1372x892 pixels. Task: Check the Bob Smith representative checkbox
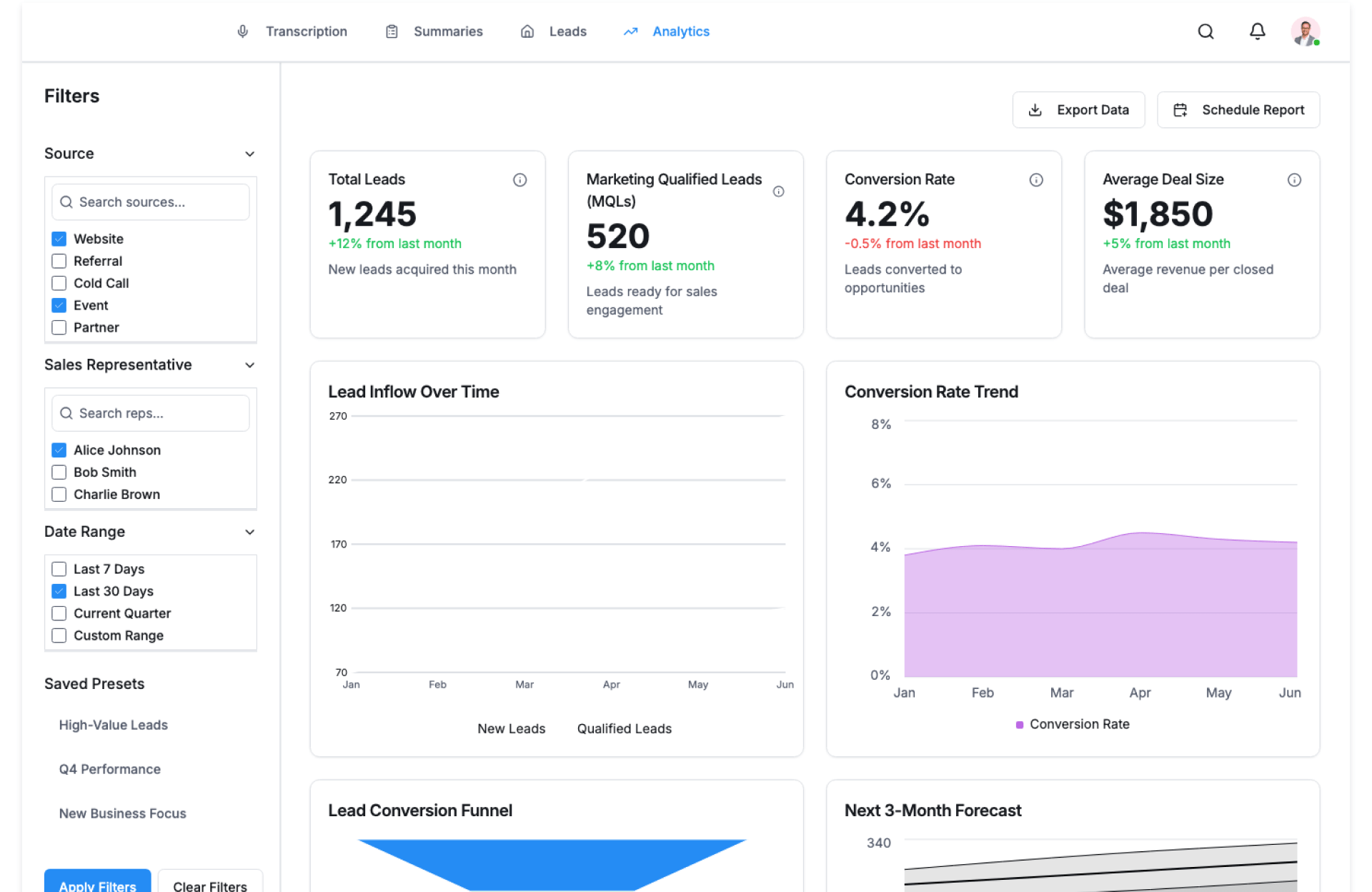(x=59, y=472)
